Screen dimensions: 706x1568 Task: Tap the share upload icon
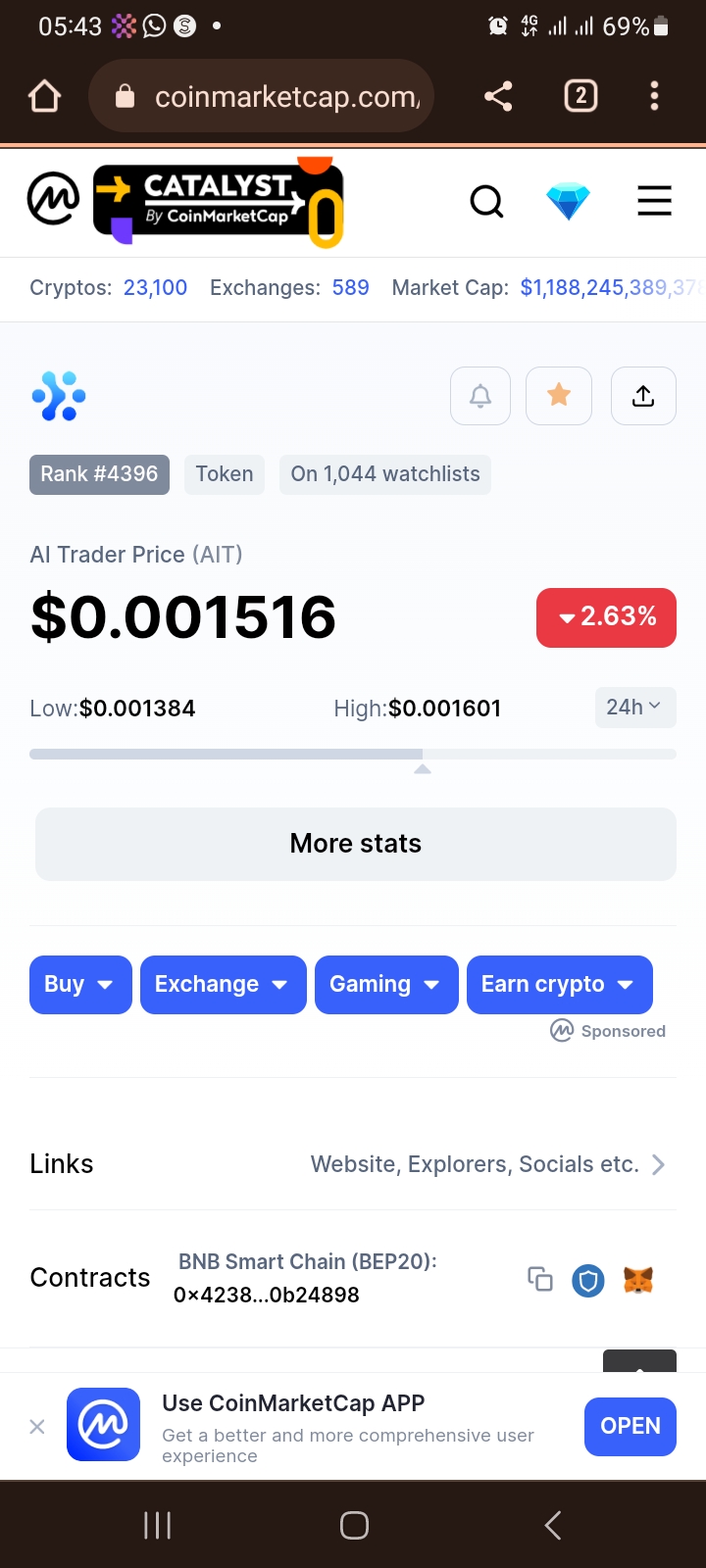tap(643, 396)
